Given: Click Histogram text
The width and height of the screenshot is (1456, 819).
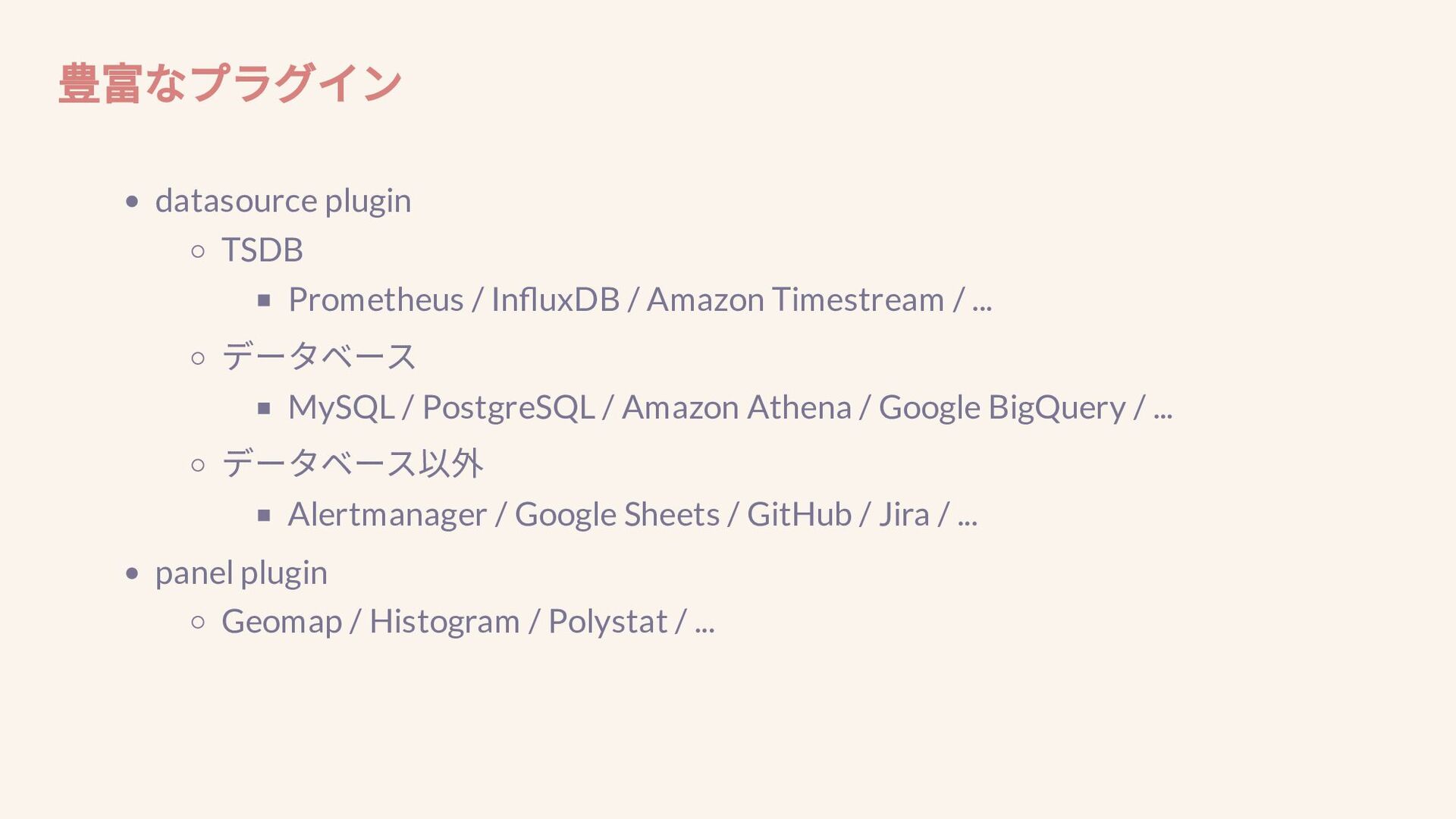Looking at the screenshot, I should click(x=444, y=623).
